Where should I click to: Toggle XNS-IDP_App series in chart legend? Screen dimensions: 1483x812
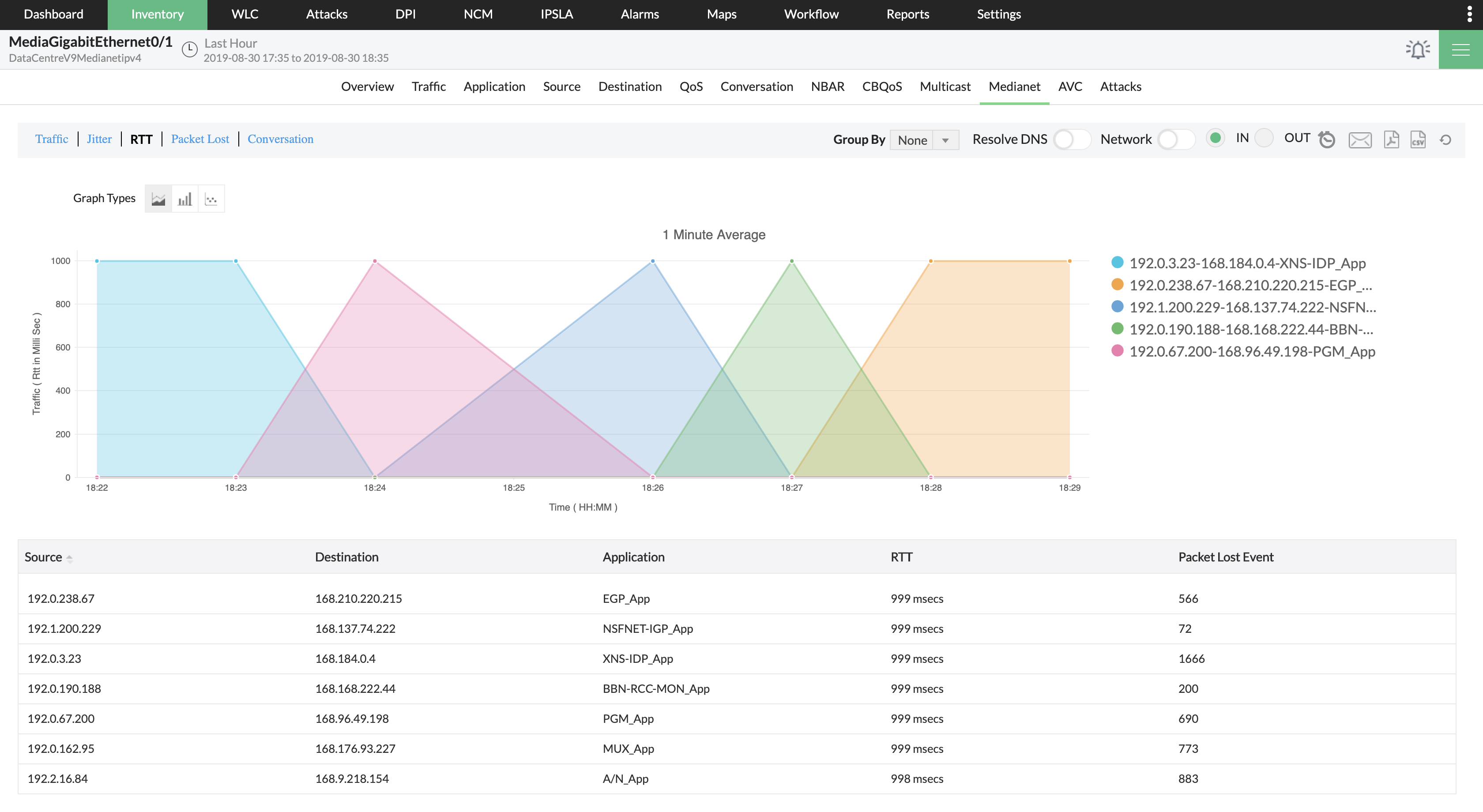coord(1246,263)
